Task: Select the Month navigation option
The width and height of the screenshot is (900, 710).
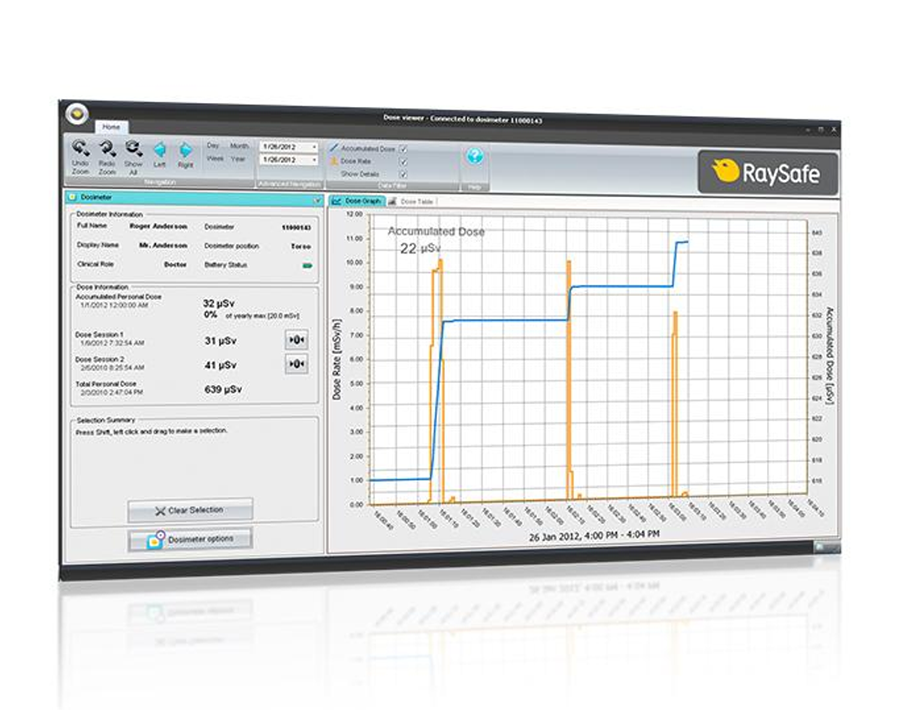Action: [240, 146]
